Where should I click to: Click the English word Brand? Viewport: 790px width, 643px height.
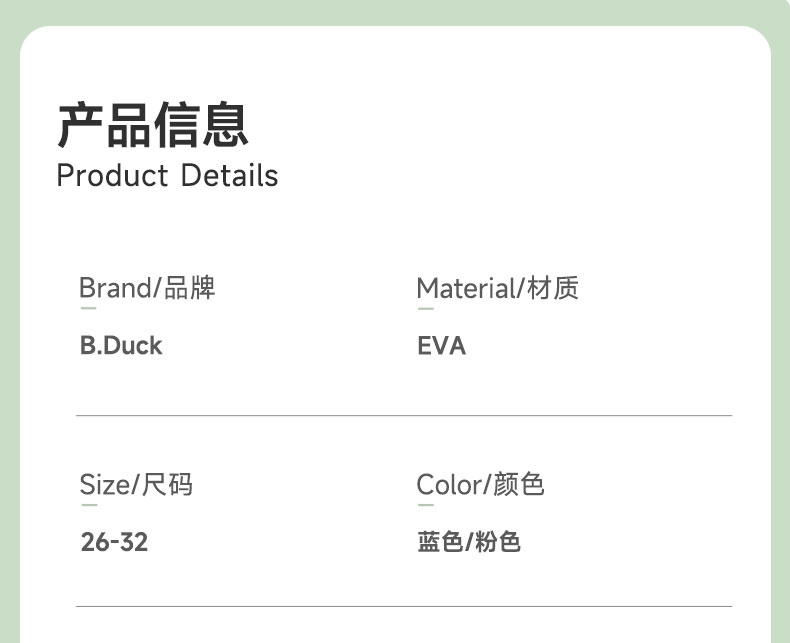click(x=115, y=289)
